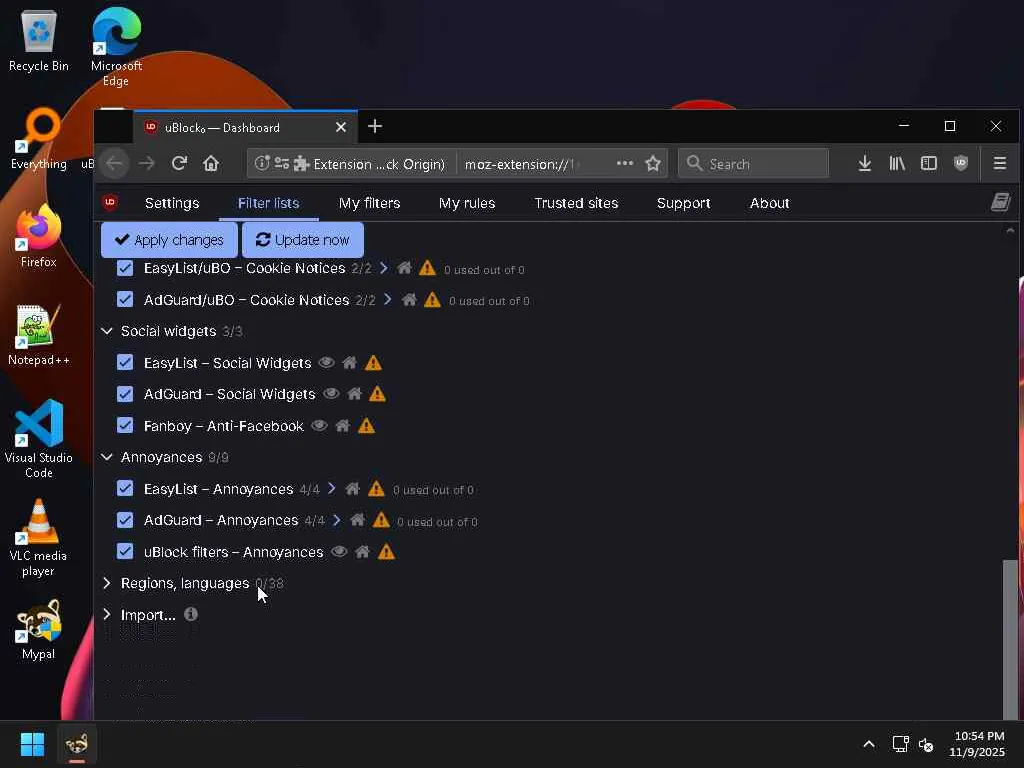The image size is (1024, 768).
Task: Click the Update now button
Action: tap(302, 240)
